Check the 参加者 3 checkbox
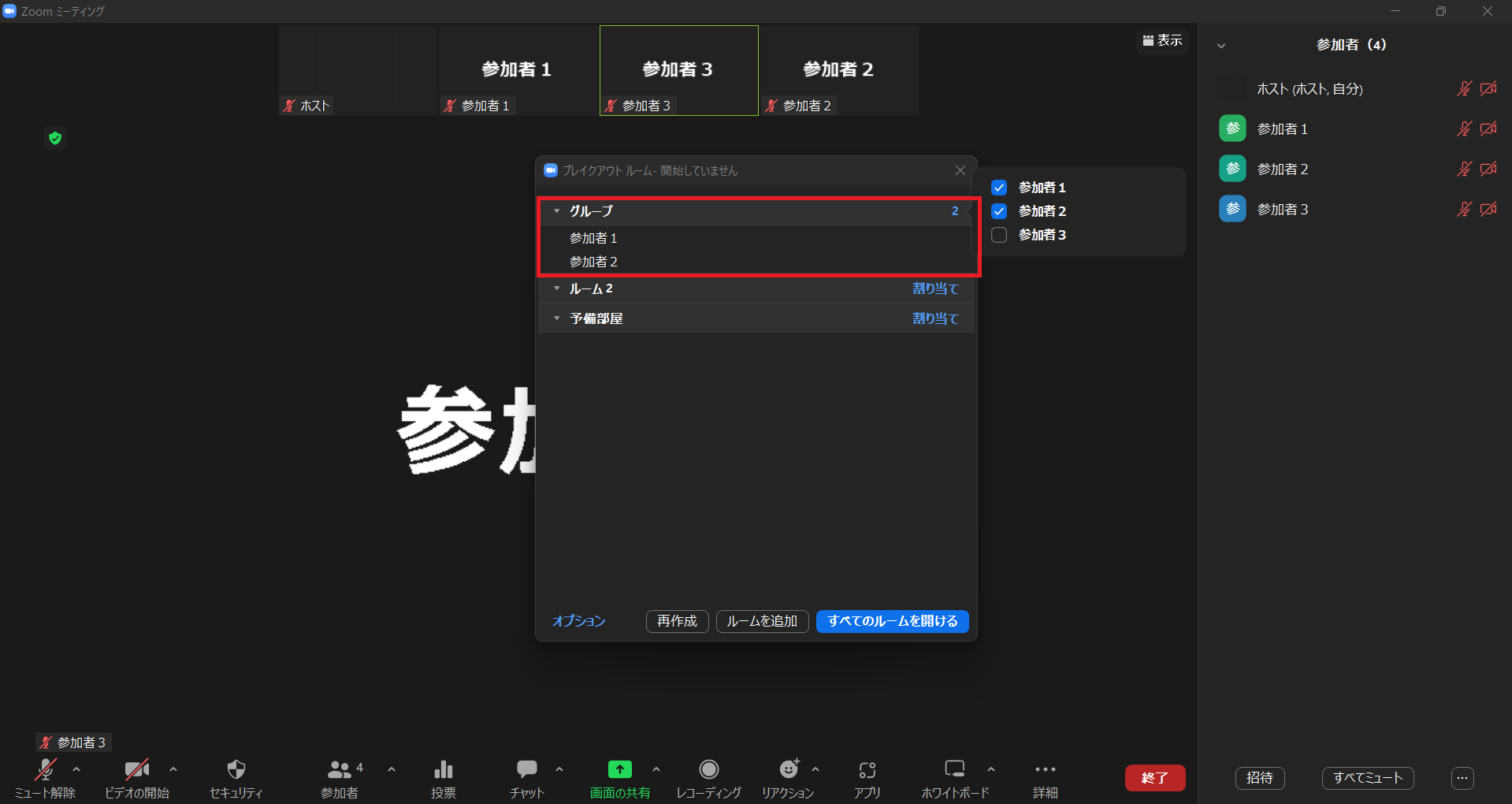 point(999,235)
